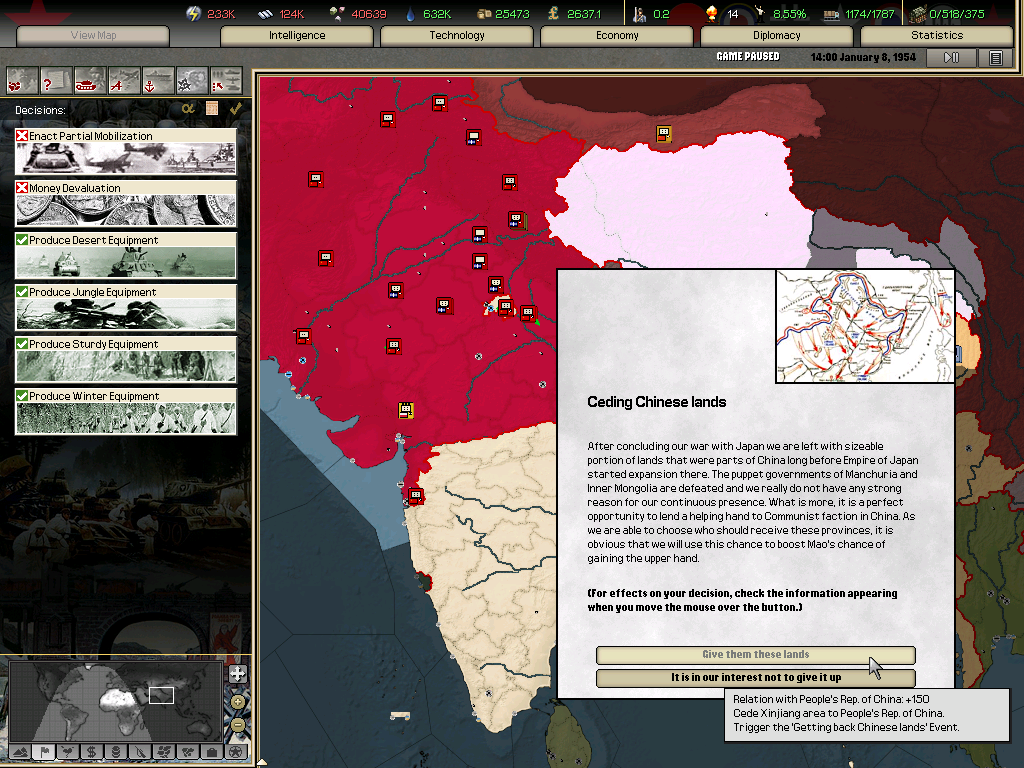Open the Technology tab
This screenshot has height=768, width=1024.
pyautogui.click(x=457, y=35)
